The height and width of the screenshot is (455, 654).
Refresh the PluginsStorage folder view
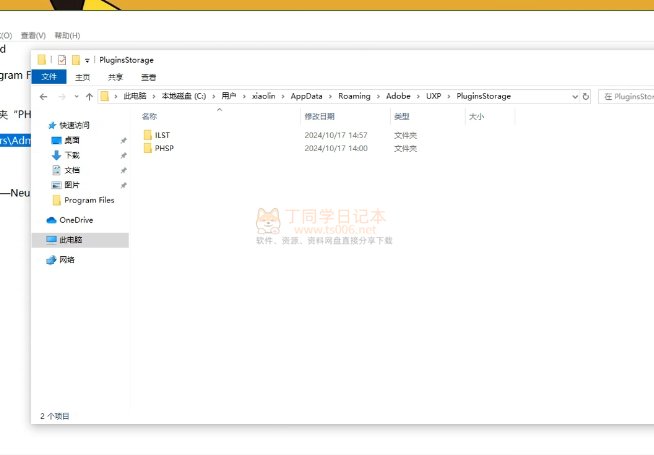[x=586, y=96]
